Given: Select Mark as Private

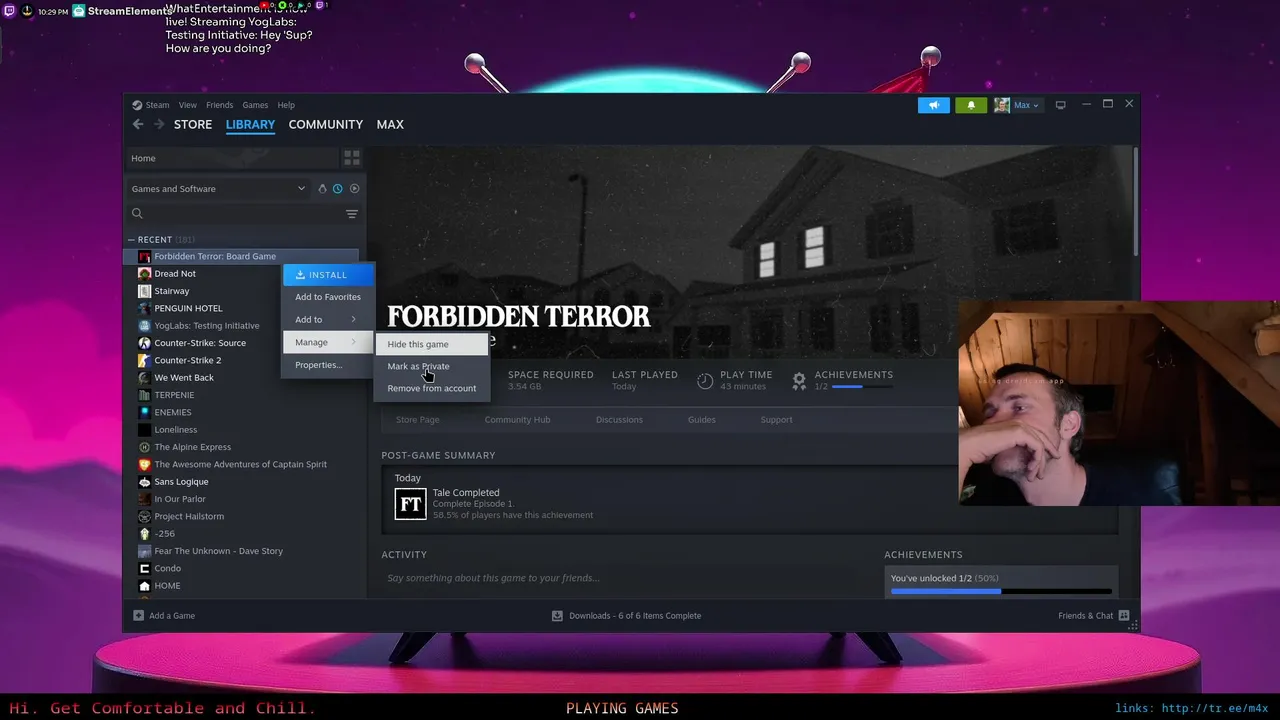Looking at the screenshot, I should pos(432,366).
